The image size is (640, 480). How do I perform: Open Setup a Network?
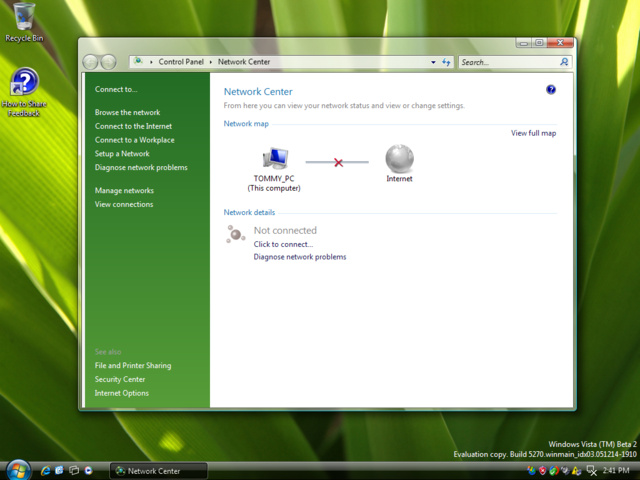[122, 153]
